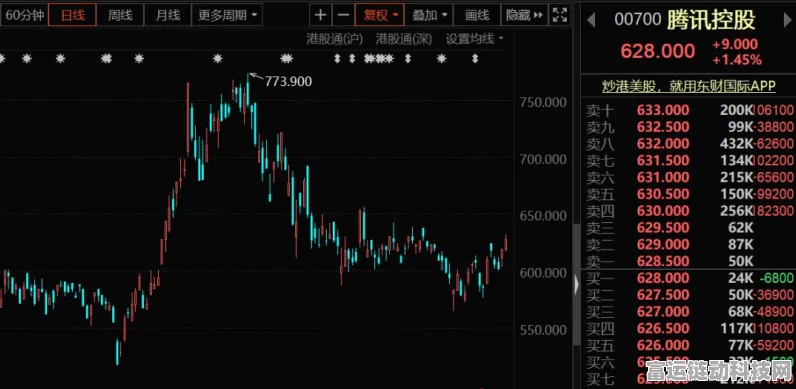Select the 卖九 632.500 ask row

click(689, 127)
